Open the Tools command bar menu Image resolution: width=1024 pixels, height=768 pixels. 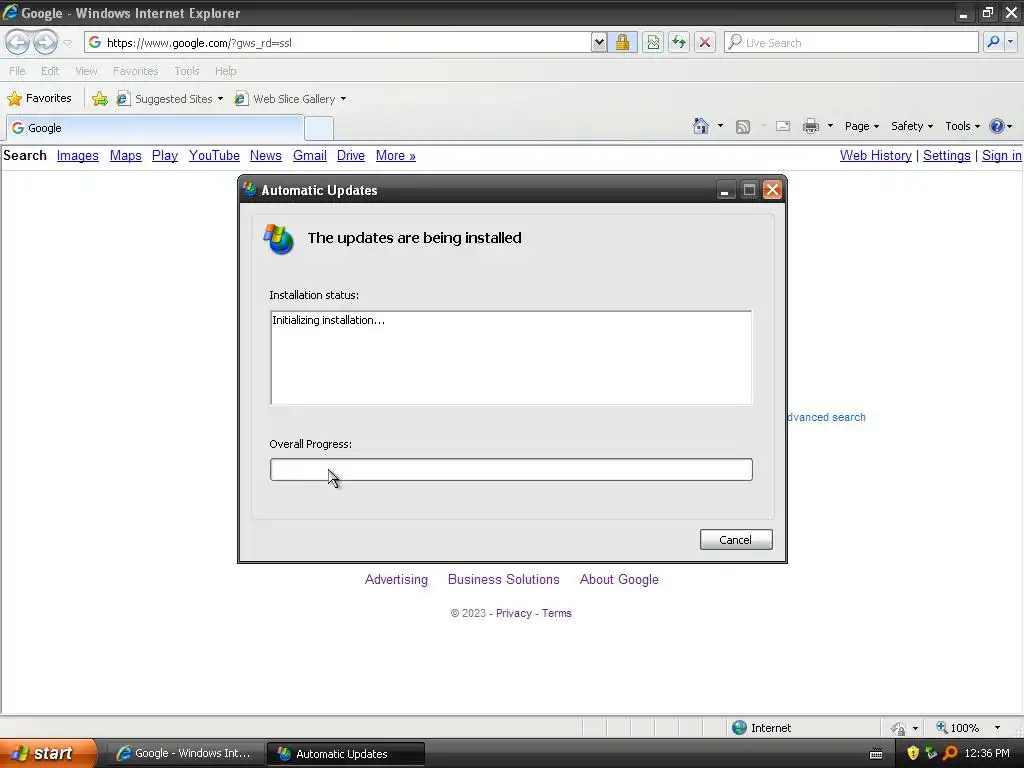(x=963, y=126)
